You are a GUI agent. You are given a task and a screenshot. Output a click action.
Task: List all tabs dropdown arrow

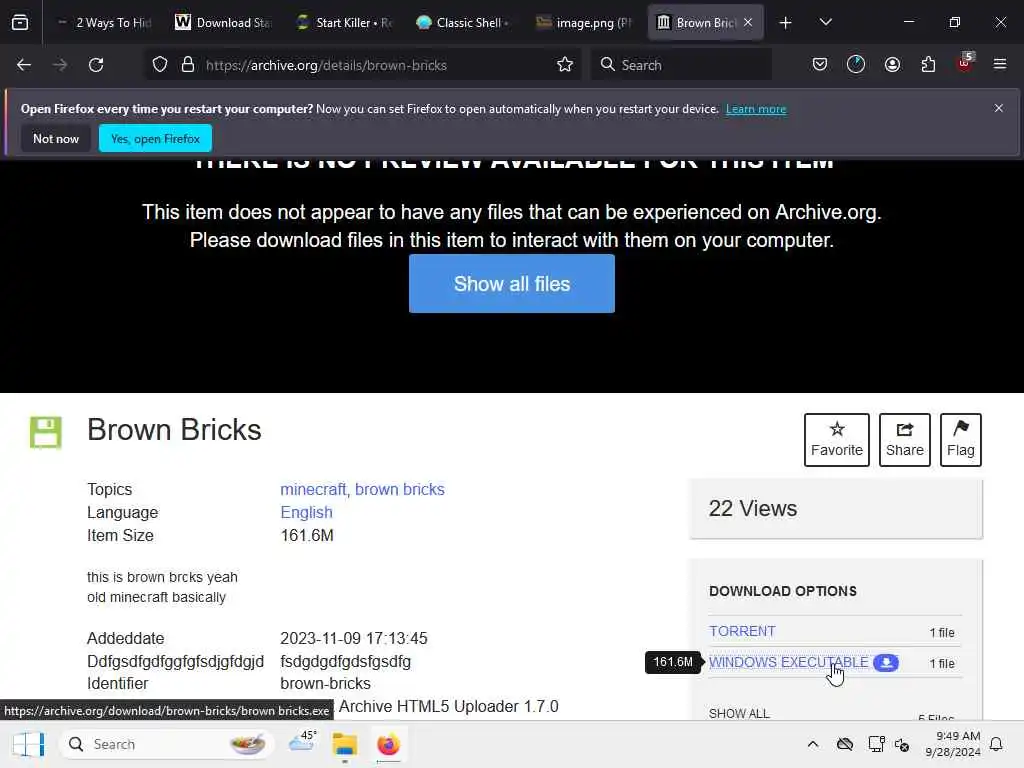click(825, 22)
